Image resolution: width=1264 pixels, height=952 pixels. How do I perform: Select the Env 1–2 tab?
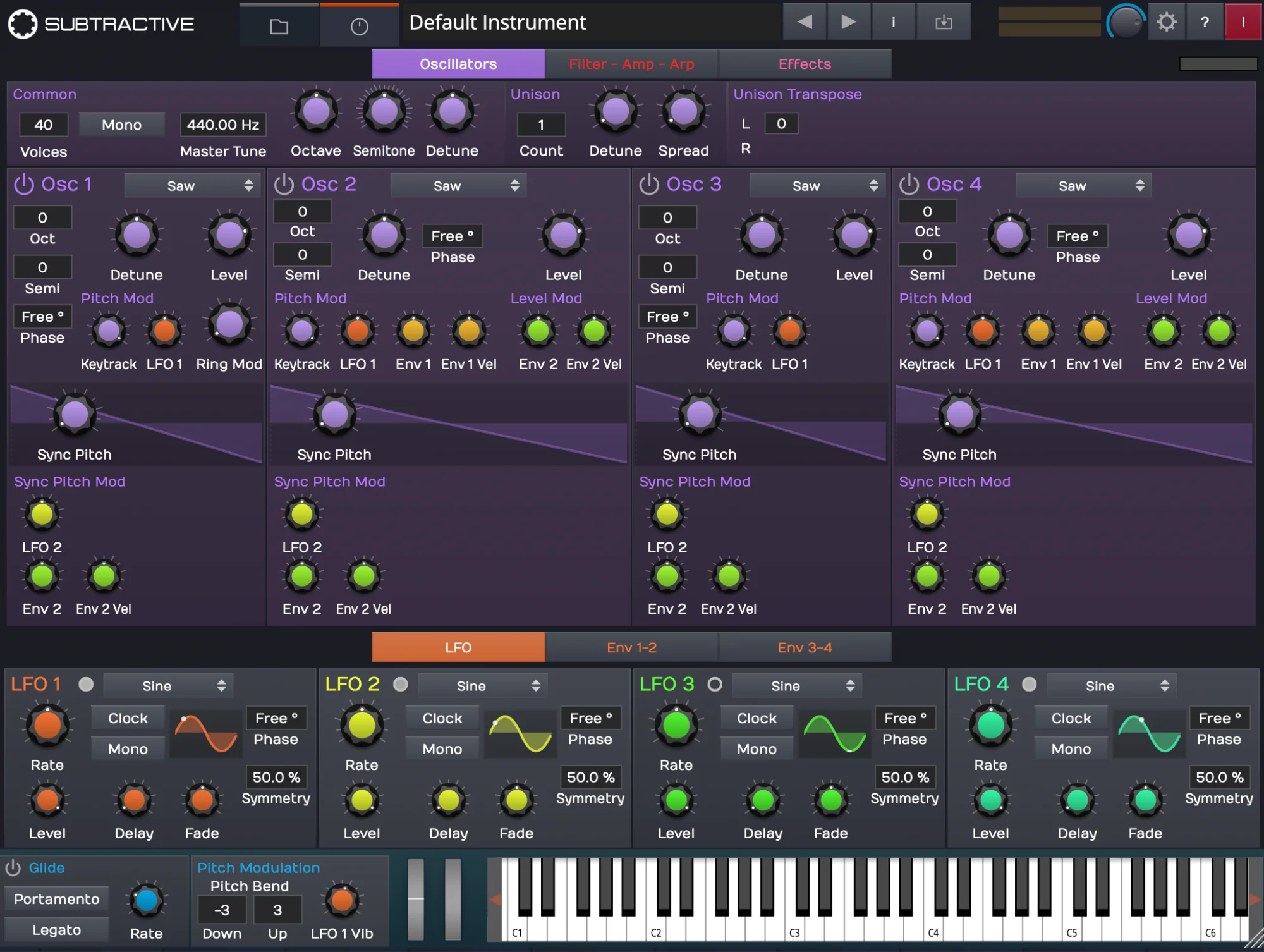[x=631, y=647]
